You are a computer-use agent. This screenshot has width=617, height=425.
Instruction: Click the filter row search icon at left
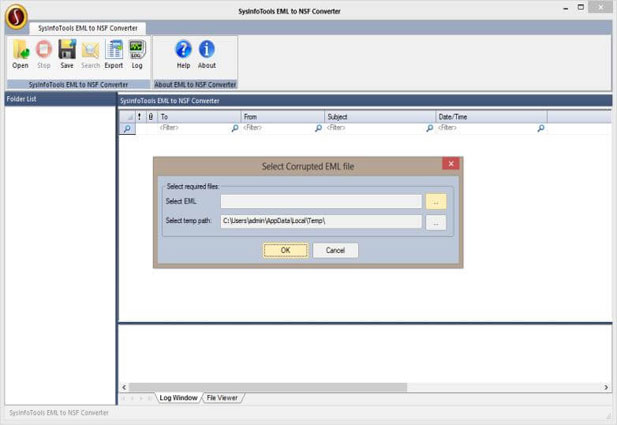(x=127, y=129)
